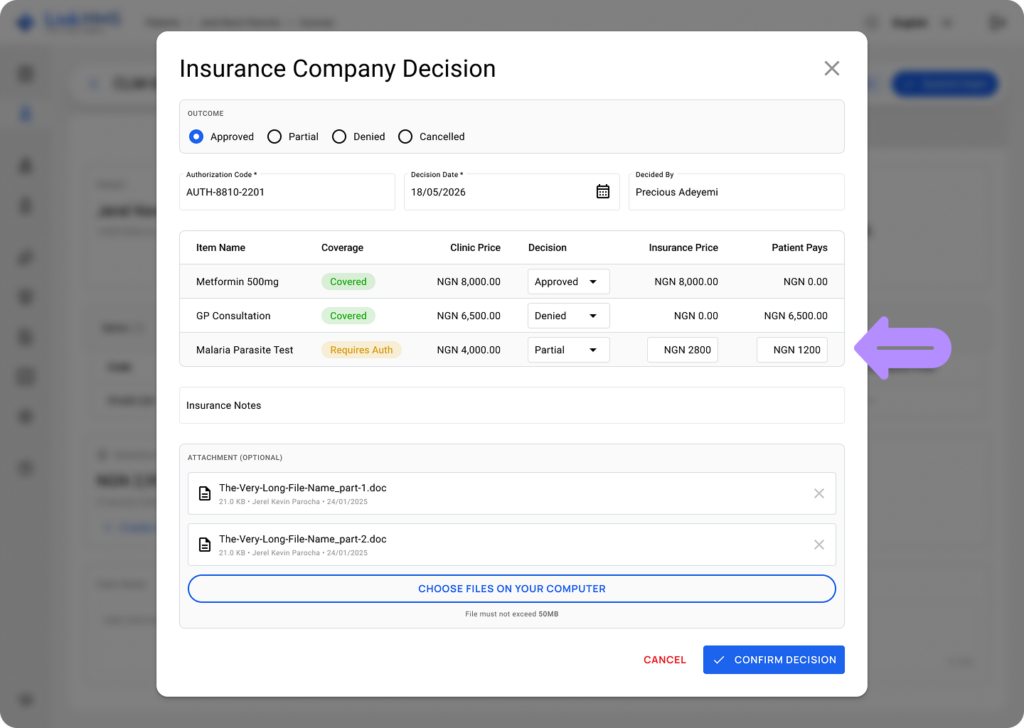Click clinic price NGN 4,000.00

click(468, 349)
